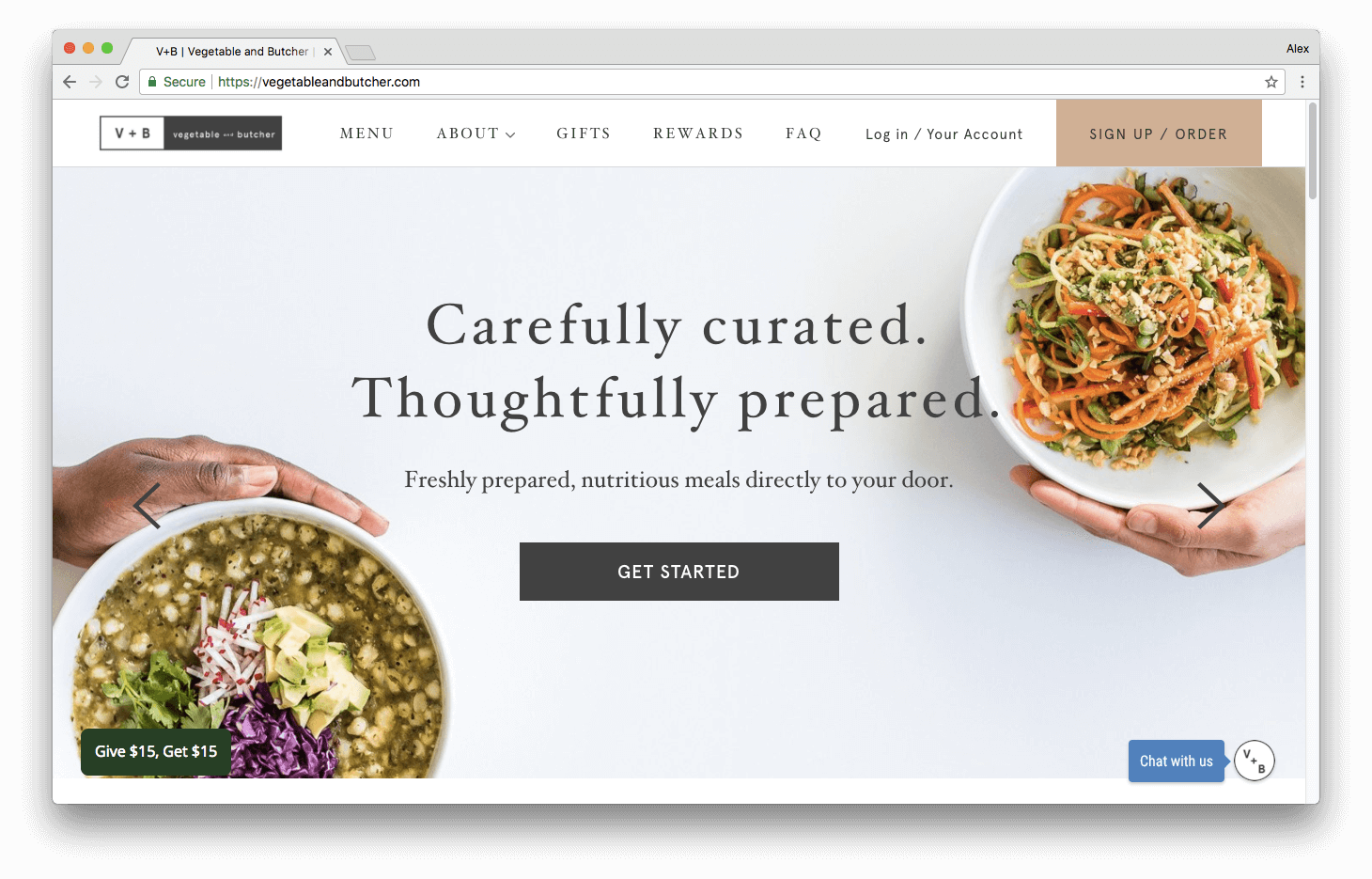
Task: Show the previous slide with the left arrow
Action: click(148, 506)
